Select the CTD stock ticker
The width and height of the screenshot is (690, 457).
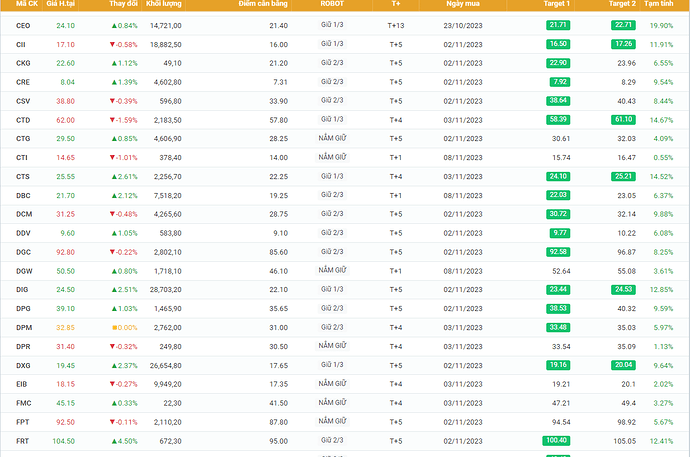click(23, 120)
